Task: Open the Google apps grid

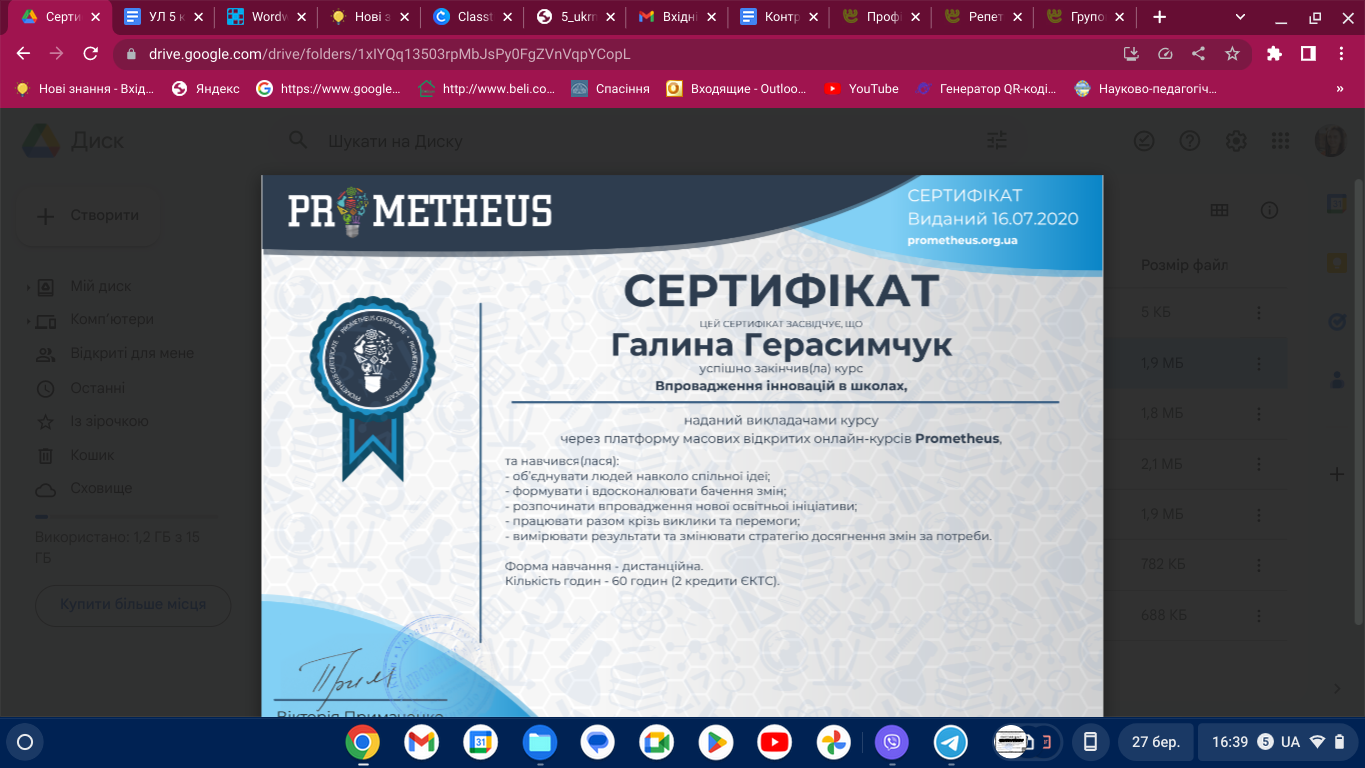Action: tap(1280, 141)
